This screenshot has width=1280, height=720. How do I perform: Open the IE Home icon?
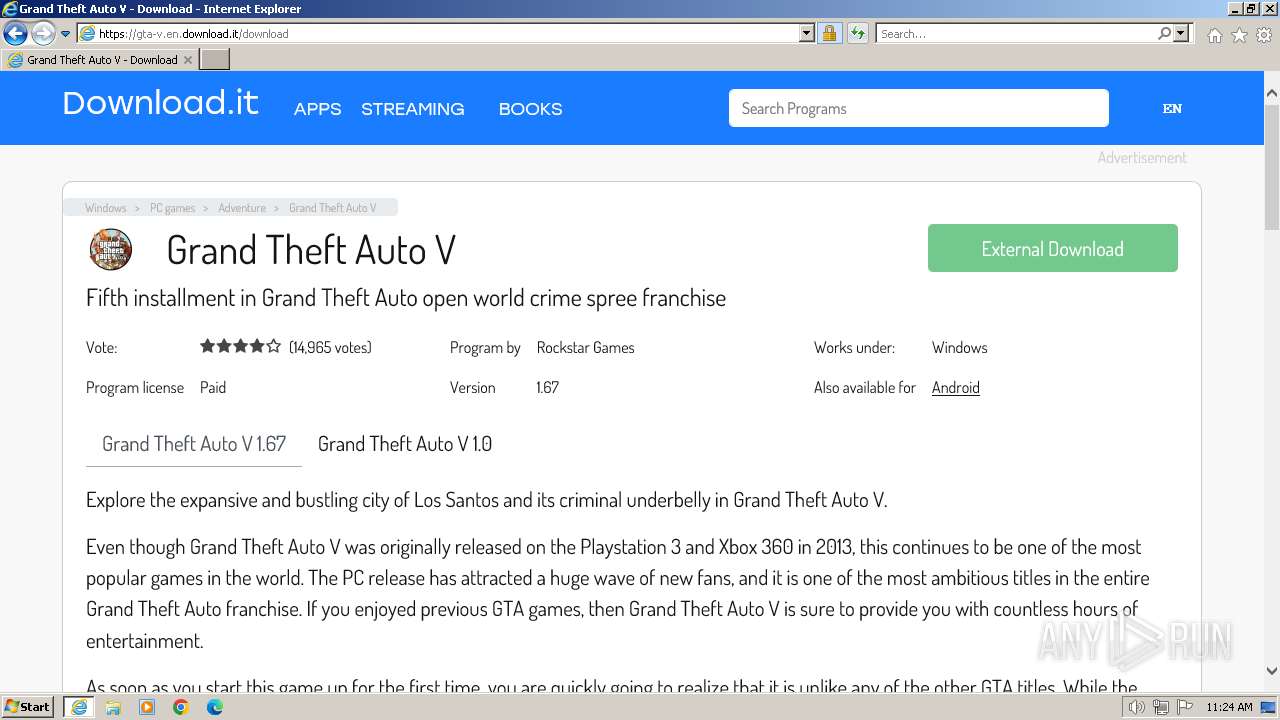[x=1214, y=35]
